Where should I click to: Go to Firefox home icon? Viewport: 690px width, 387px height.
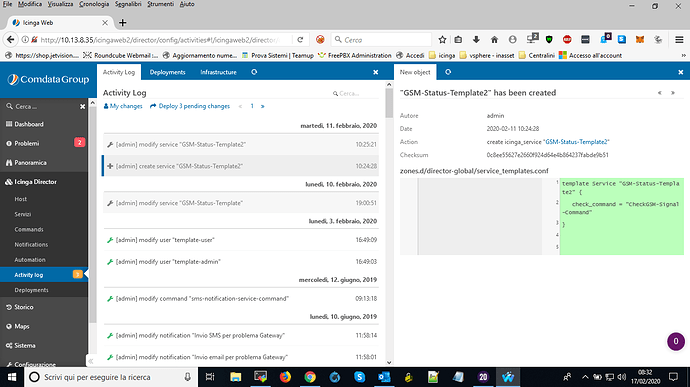pos(494,40)
